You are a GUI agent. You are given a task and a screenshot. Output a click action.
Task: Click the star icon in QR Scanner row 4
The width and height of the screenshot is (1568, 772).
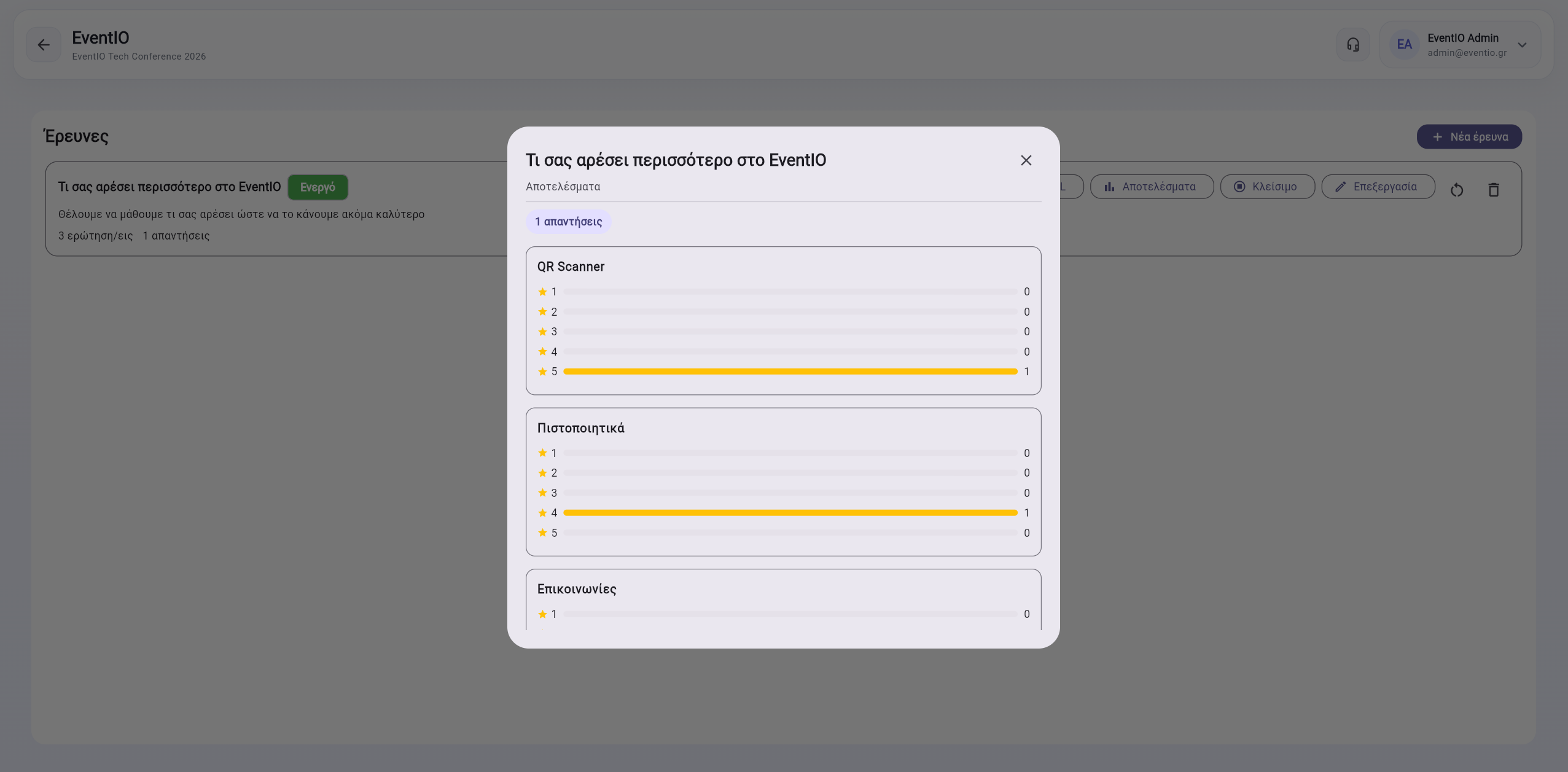542,352
